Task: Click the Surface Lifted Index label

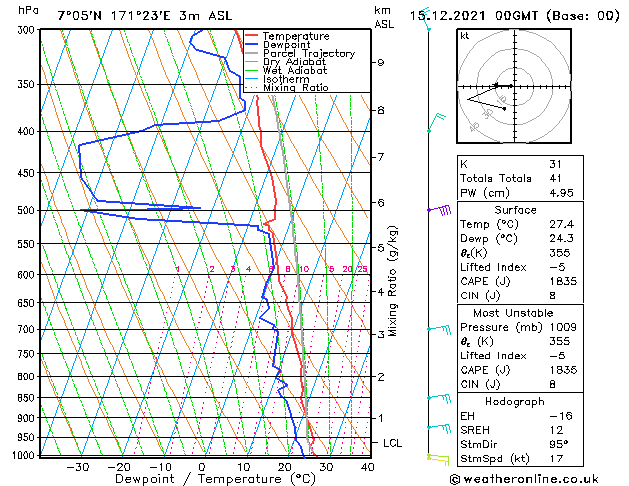Action: click(x=493, y=267)
